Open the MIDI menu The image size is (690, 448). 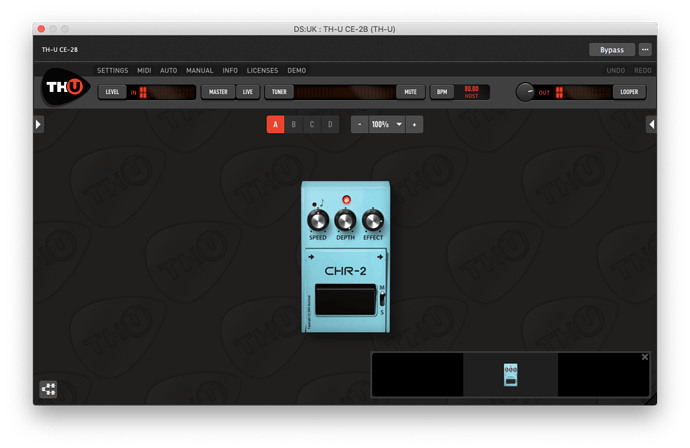click(144, 70)
